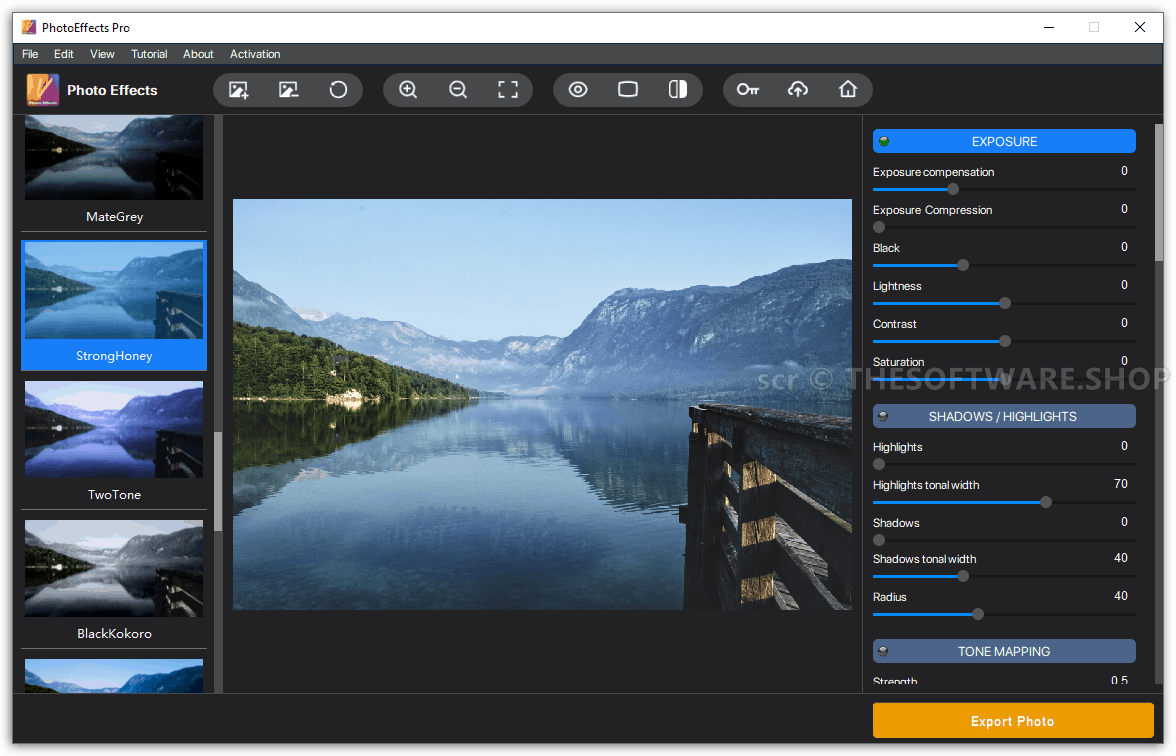Collapse the SHADOWS / HIGHLIGHTS header
This screenshot has height=756, width=1176.
1004,416
